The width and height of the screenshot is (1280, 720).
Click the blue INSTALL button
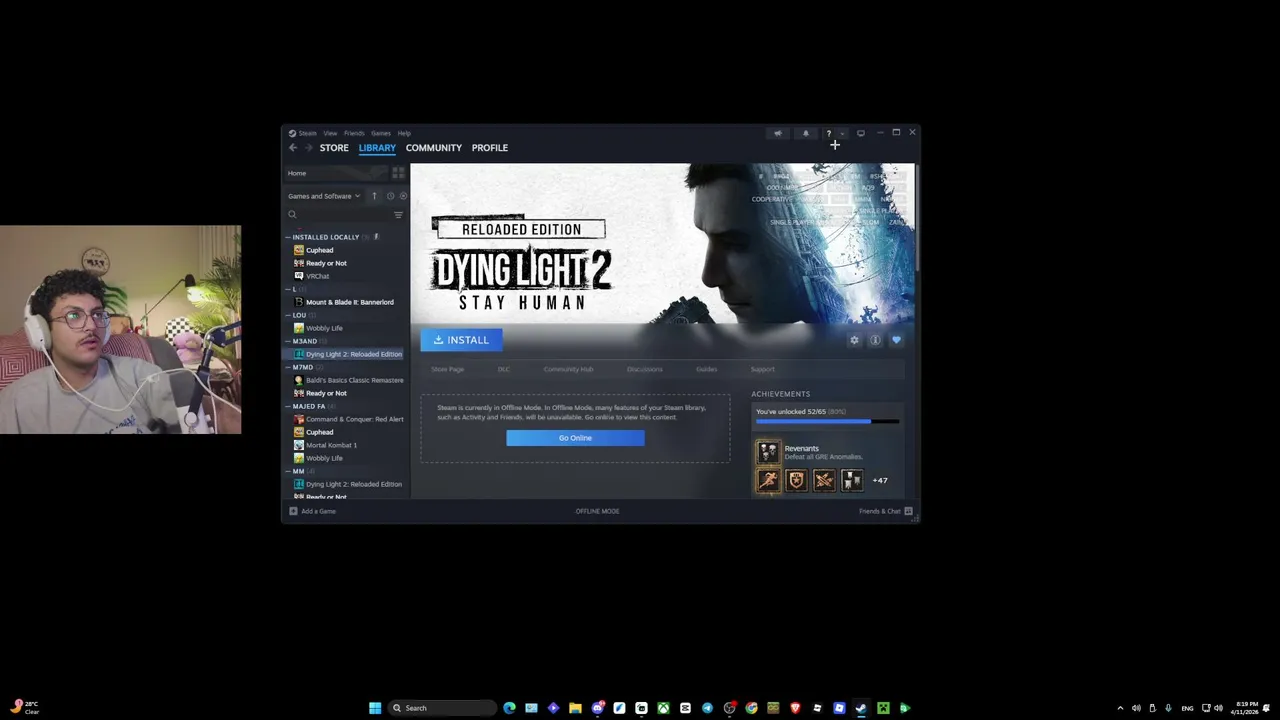(x=461, y=340)
